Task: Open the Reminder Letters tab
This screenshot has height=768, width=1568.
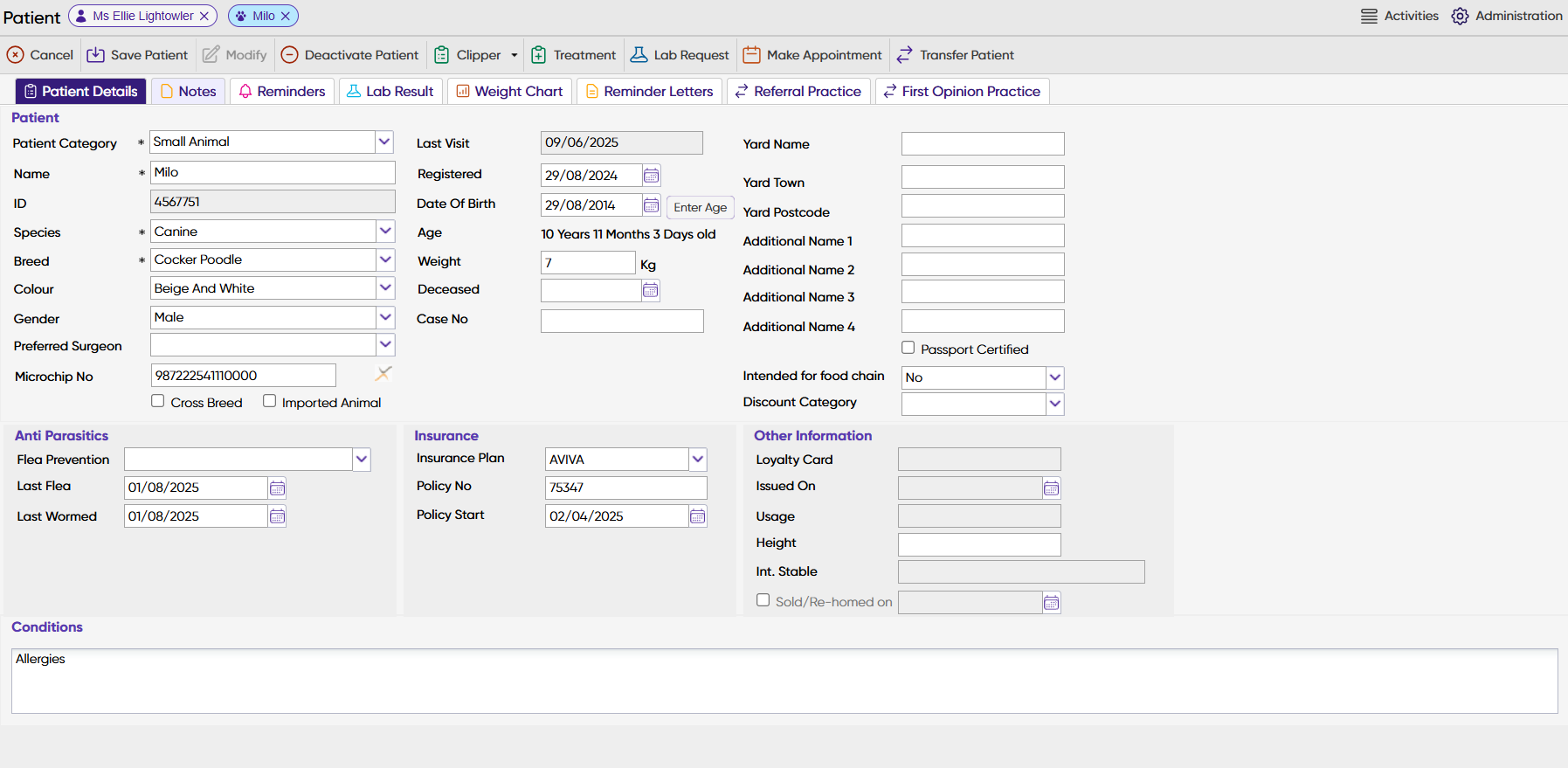Action: coord(649,92)
